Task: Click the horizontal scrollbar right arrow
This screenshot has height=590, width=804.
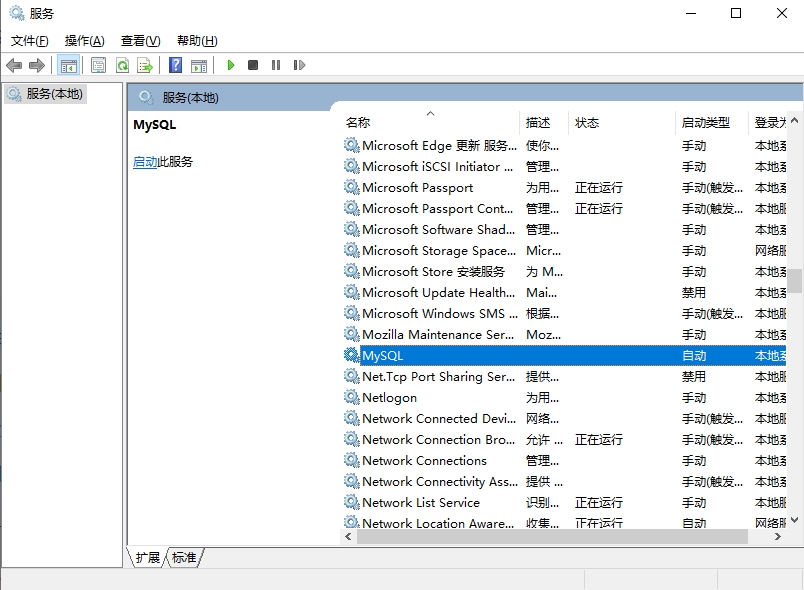Action: click(x=778, y=537)
